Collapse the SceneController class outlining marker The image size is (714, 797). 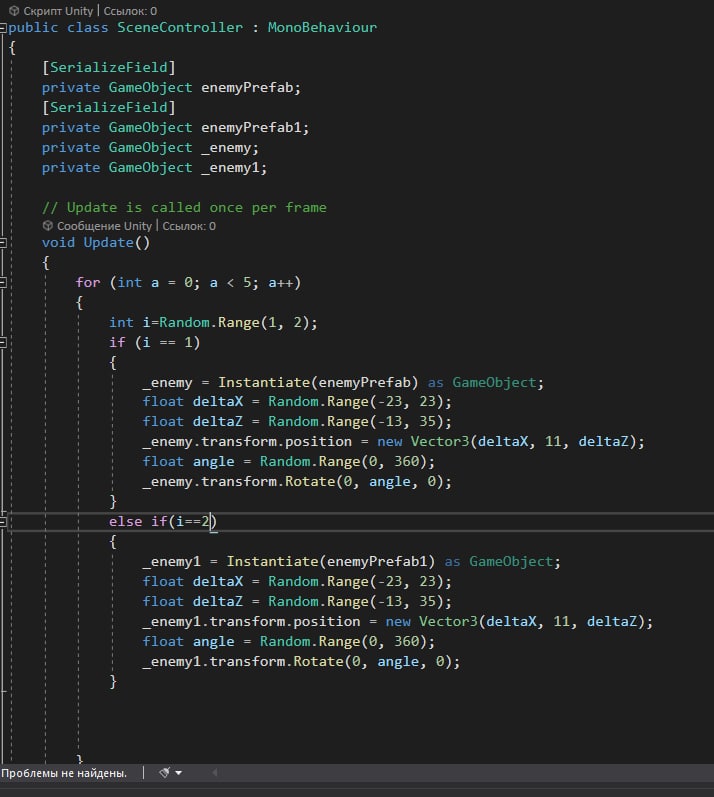coord(3,28)
